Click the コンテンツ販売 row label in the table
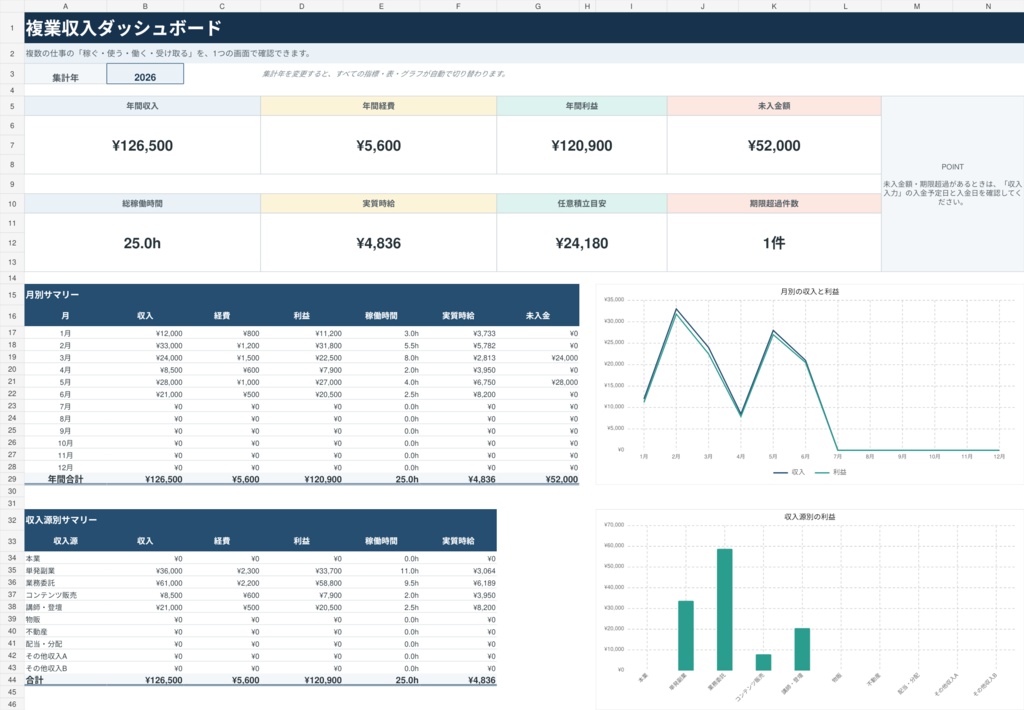 click(x=52, y=595)
